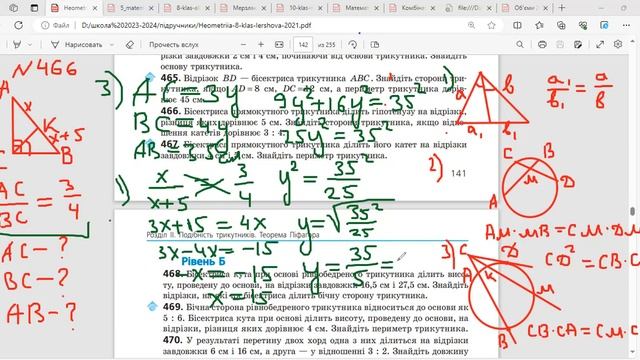Open the Favorites list icon
The width and height of the screenshot is (640, 360).
(x=539, y=25)
